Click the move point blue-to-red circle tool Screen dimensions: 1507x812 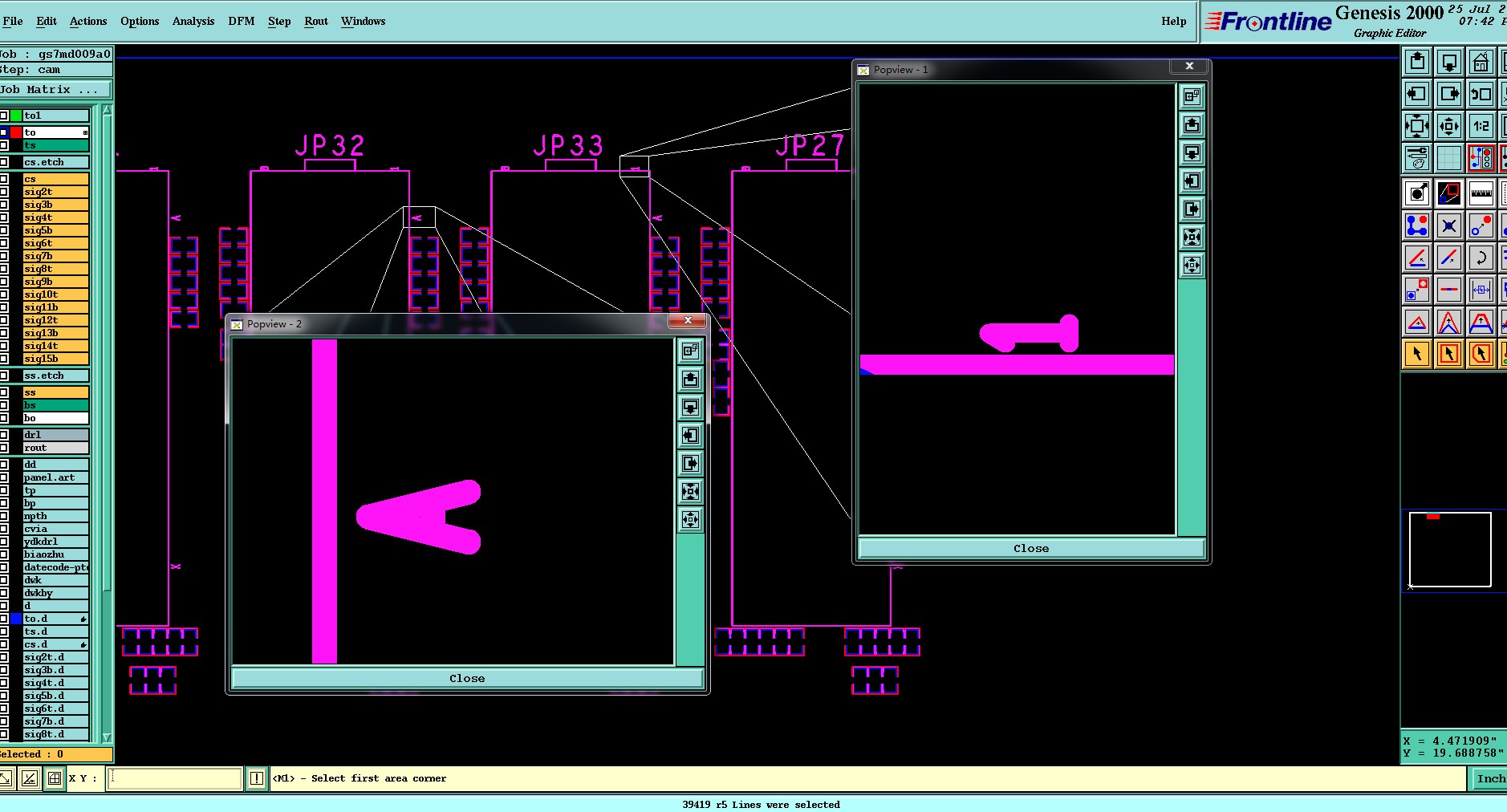pos(1481,225)
